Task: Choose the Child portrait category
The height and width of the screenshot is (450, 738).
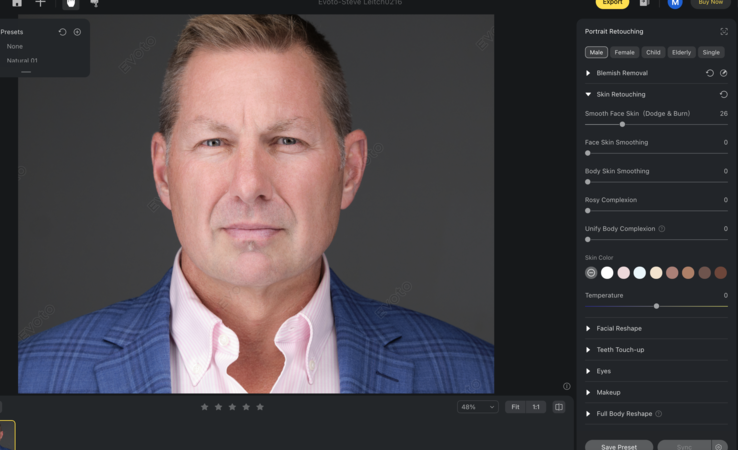Action: pos(653,52)
